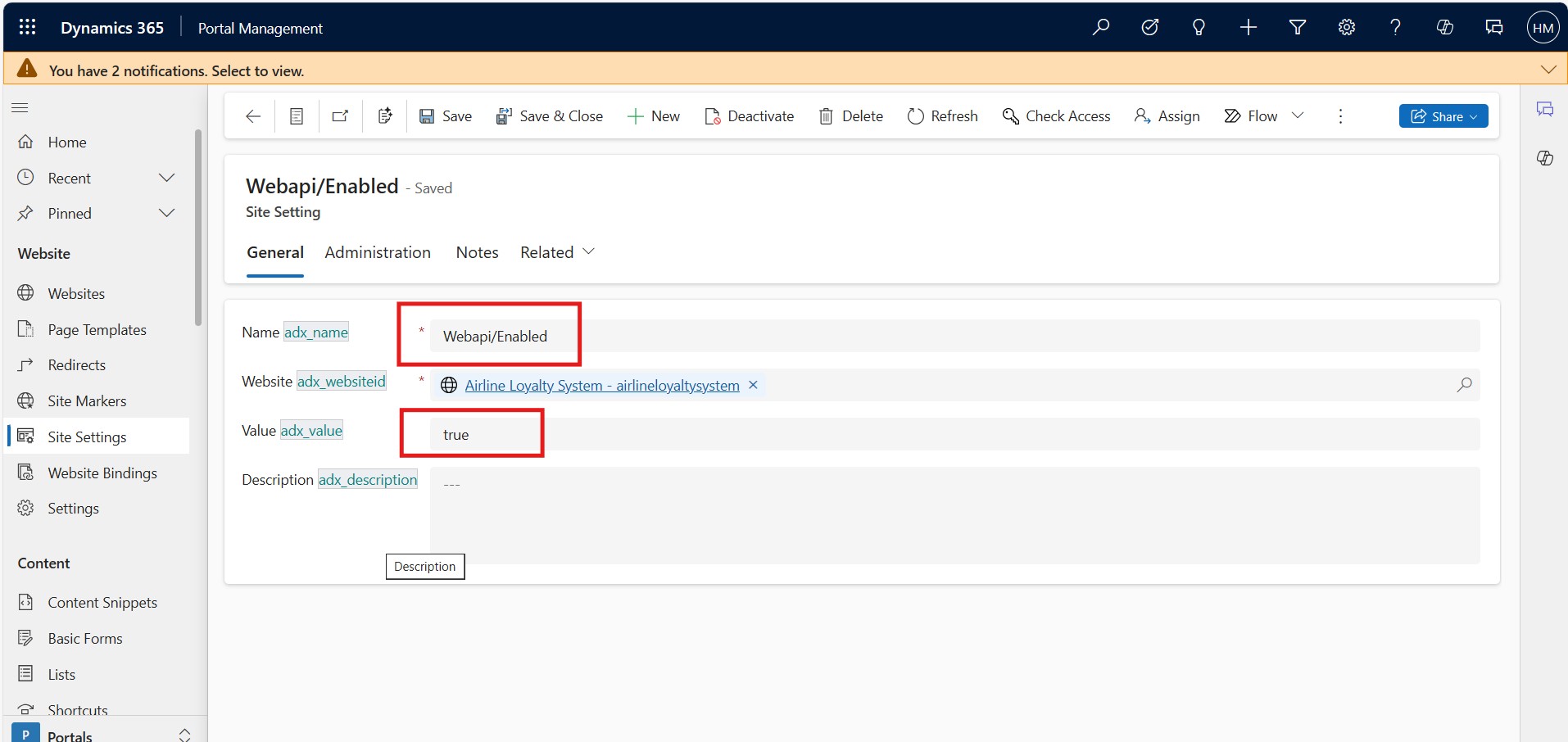The image size is (1568, 742).
Task: Click the back arrow in command bar
Action: point(253,116)
